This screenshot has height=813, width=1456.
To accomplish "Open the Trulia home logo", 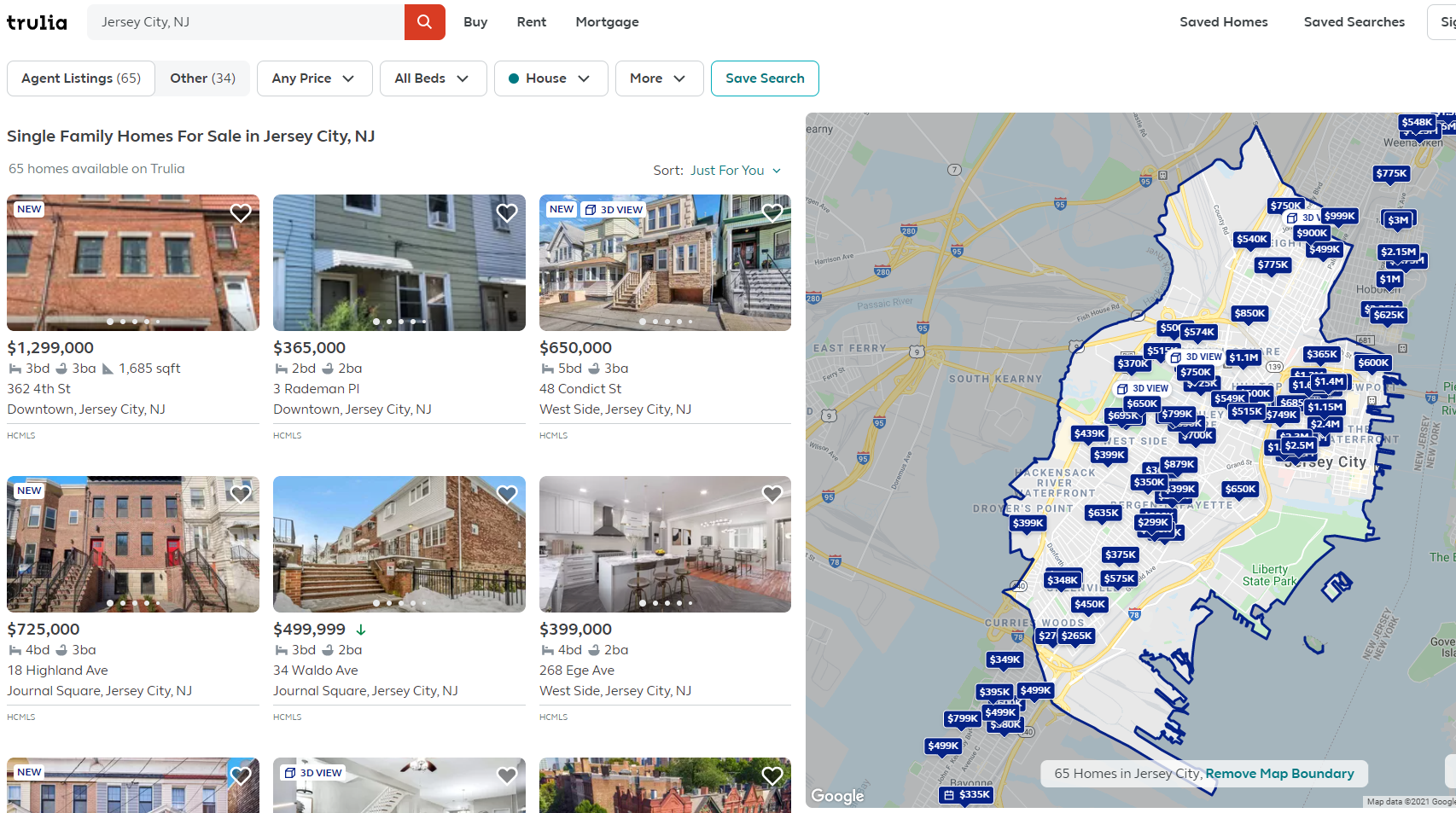I will (x=37, y=22).
